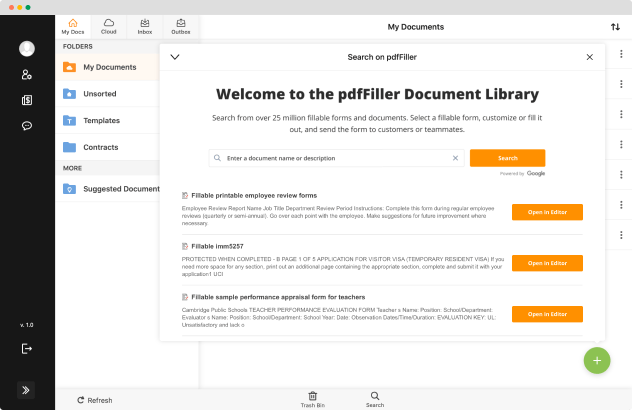
Task: Open team members settings icon
Action: [x=27, y=75]
